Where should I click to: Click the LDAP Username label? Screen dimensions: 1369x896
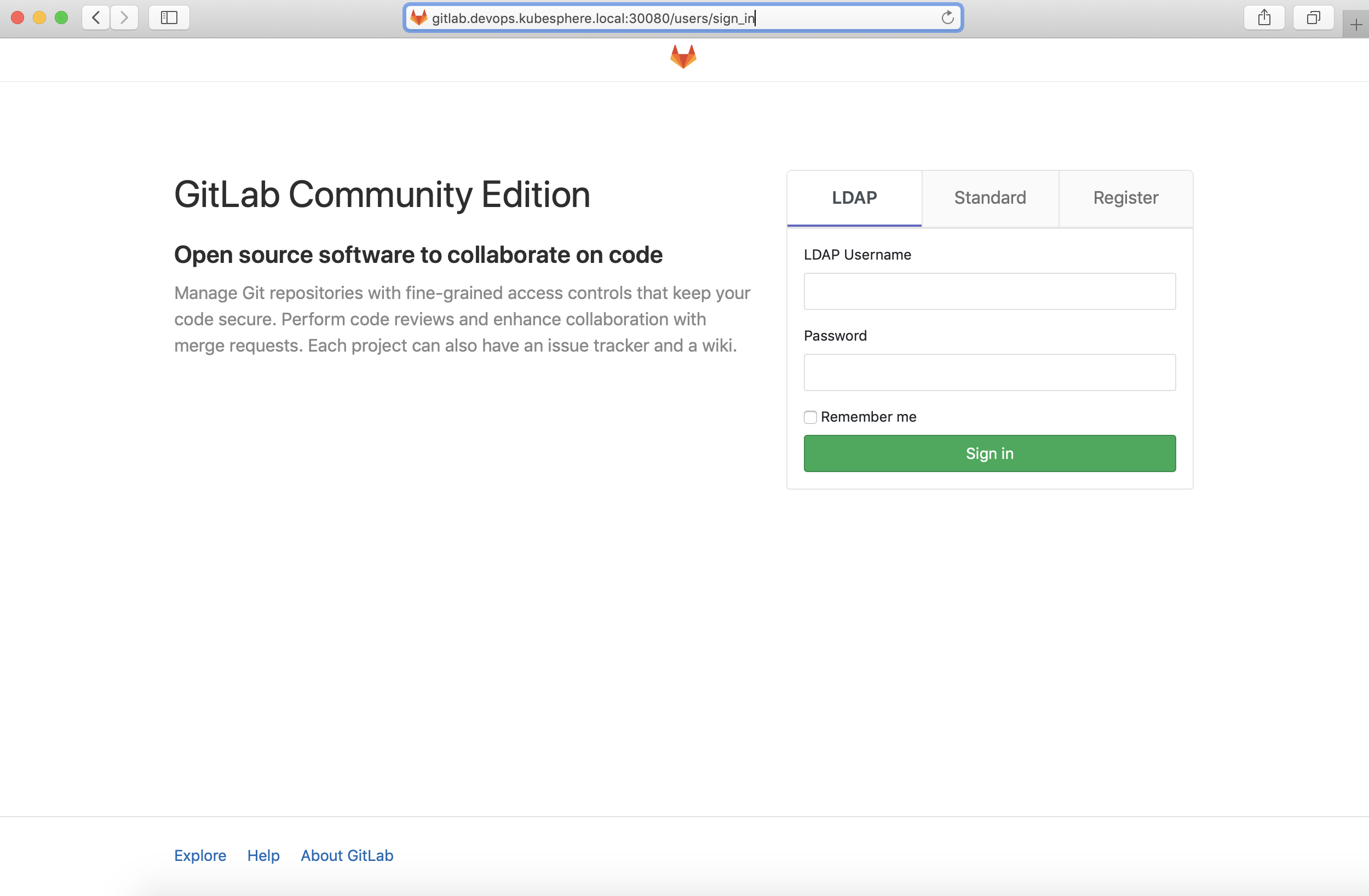857,254
